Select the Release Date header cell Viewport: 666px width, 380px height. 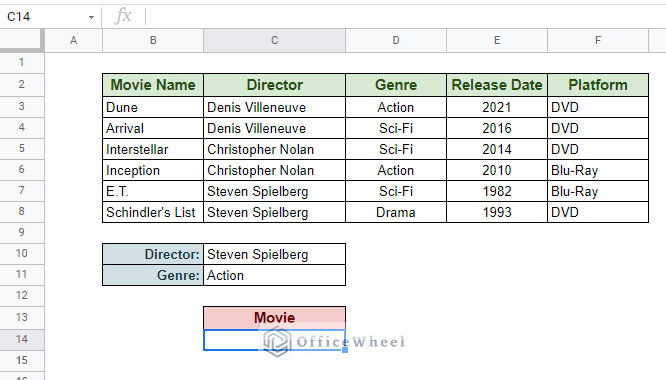click(497, 85)
